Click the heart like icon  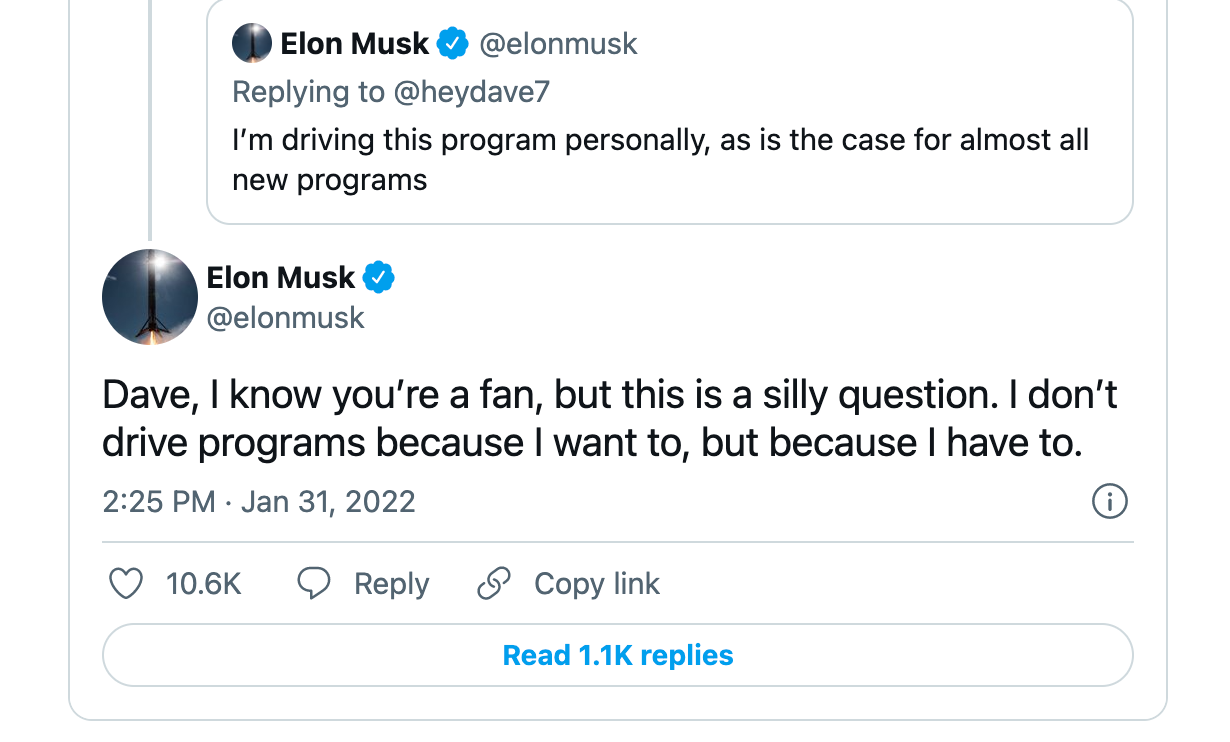pyautogui.click(x=125, y=584)
